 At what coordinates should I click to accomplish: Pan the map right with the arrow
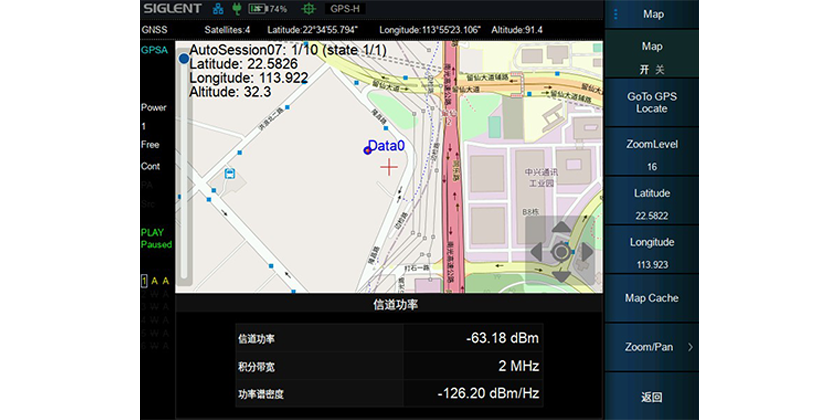coord(585,251)
